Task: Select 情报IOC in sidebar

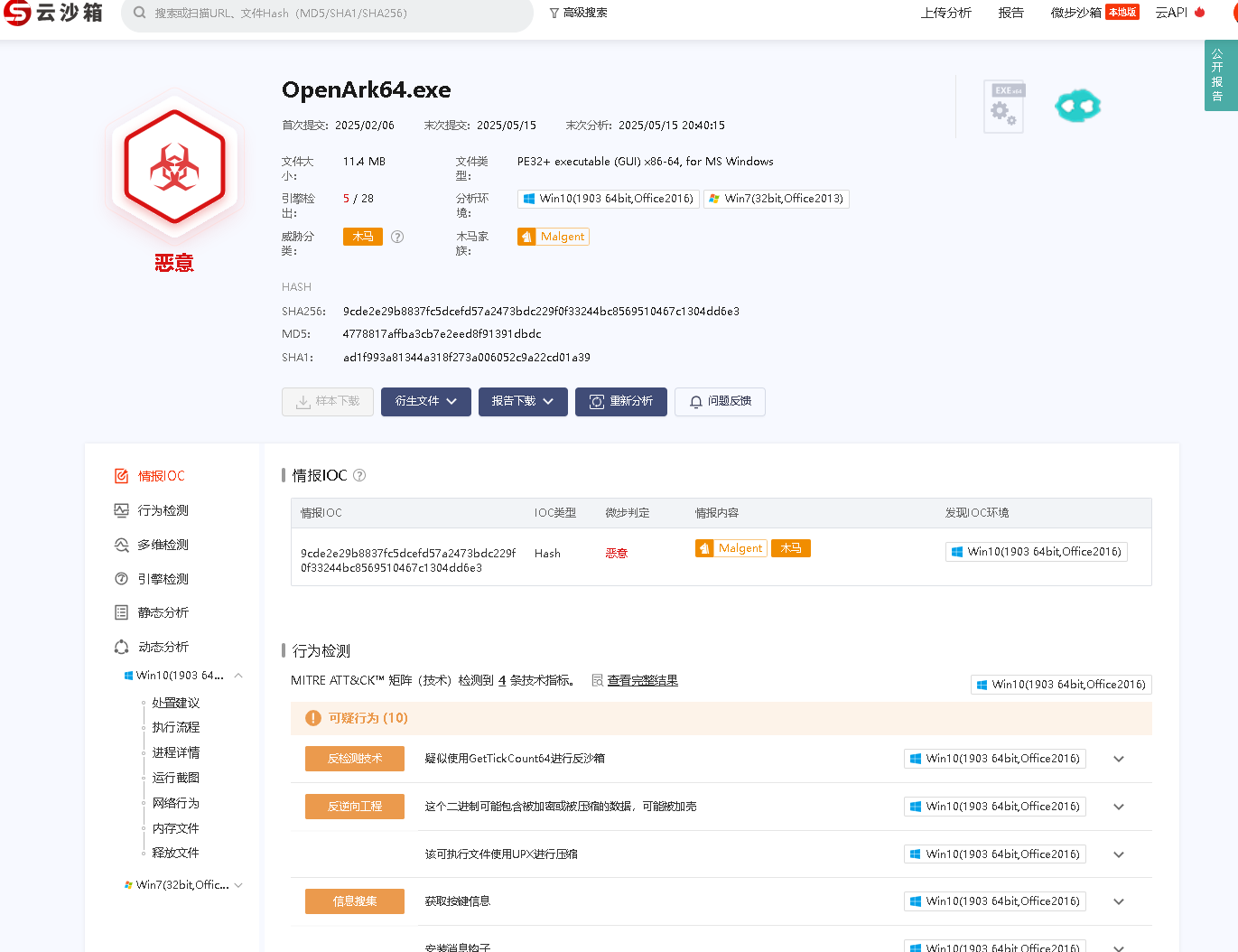Action: 161,476
